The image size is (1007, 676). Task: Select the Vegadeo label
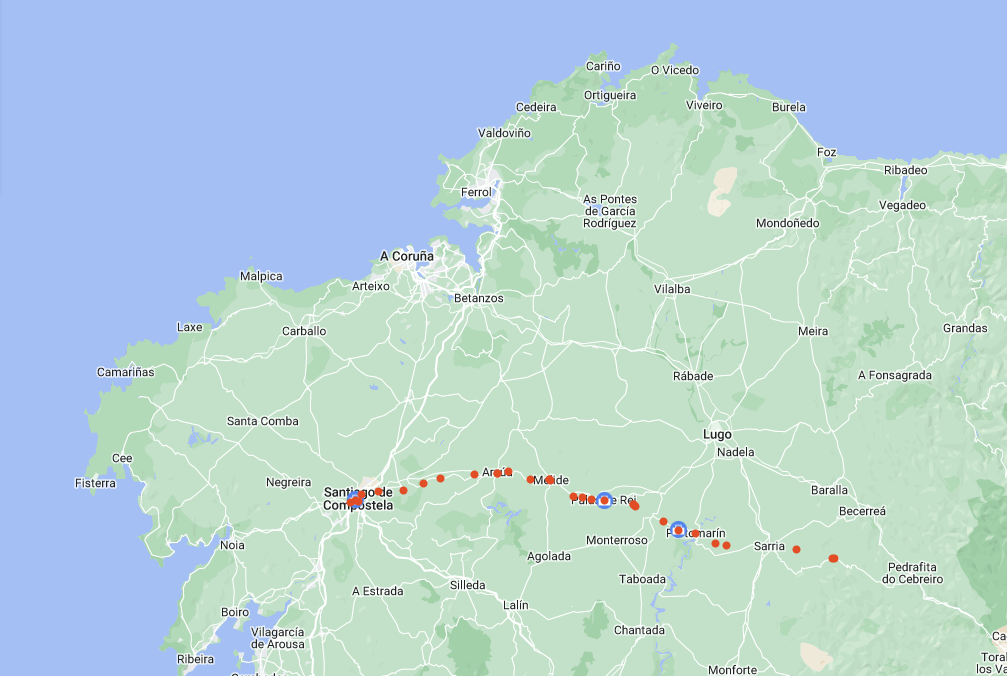click(902, 205)
